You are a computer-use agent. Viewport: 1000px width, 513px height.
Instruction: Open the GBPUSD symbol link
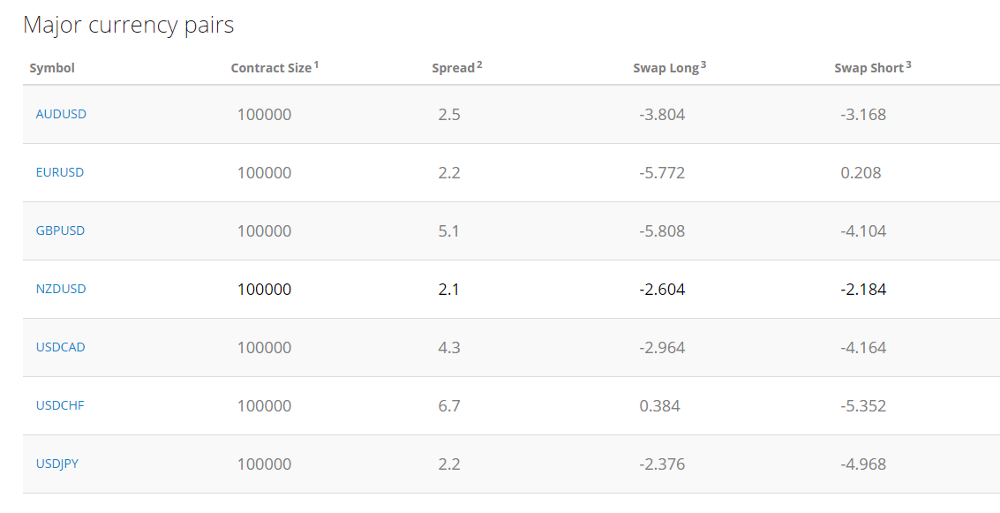click(61, 230)
